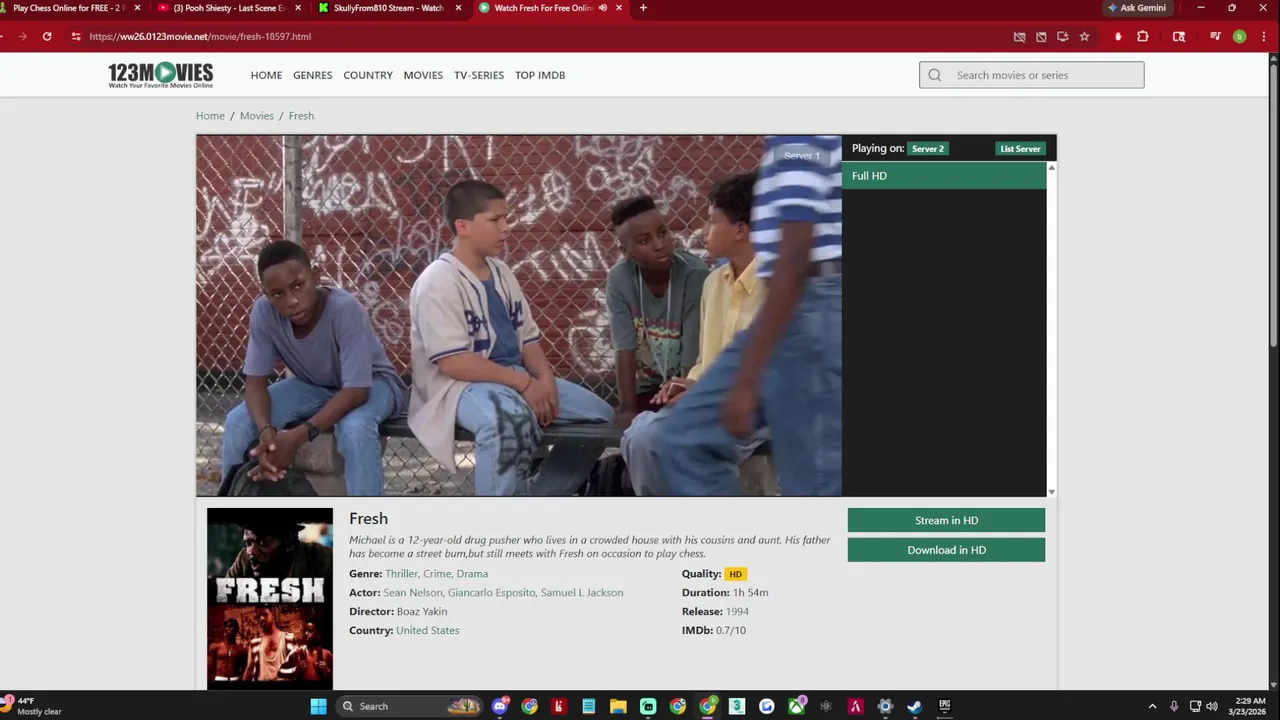
Task: Open site information icon beside the URL
Action: tap(75, 36)
